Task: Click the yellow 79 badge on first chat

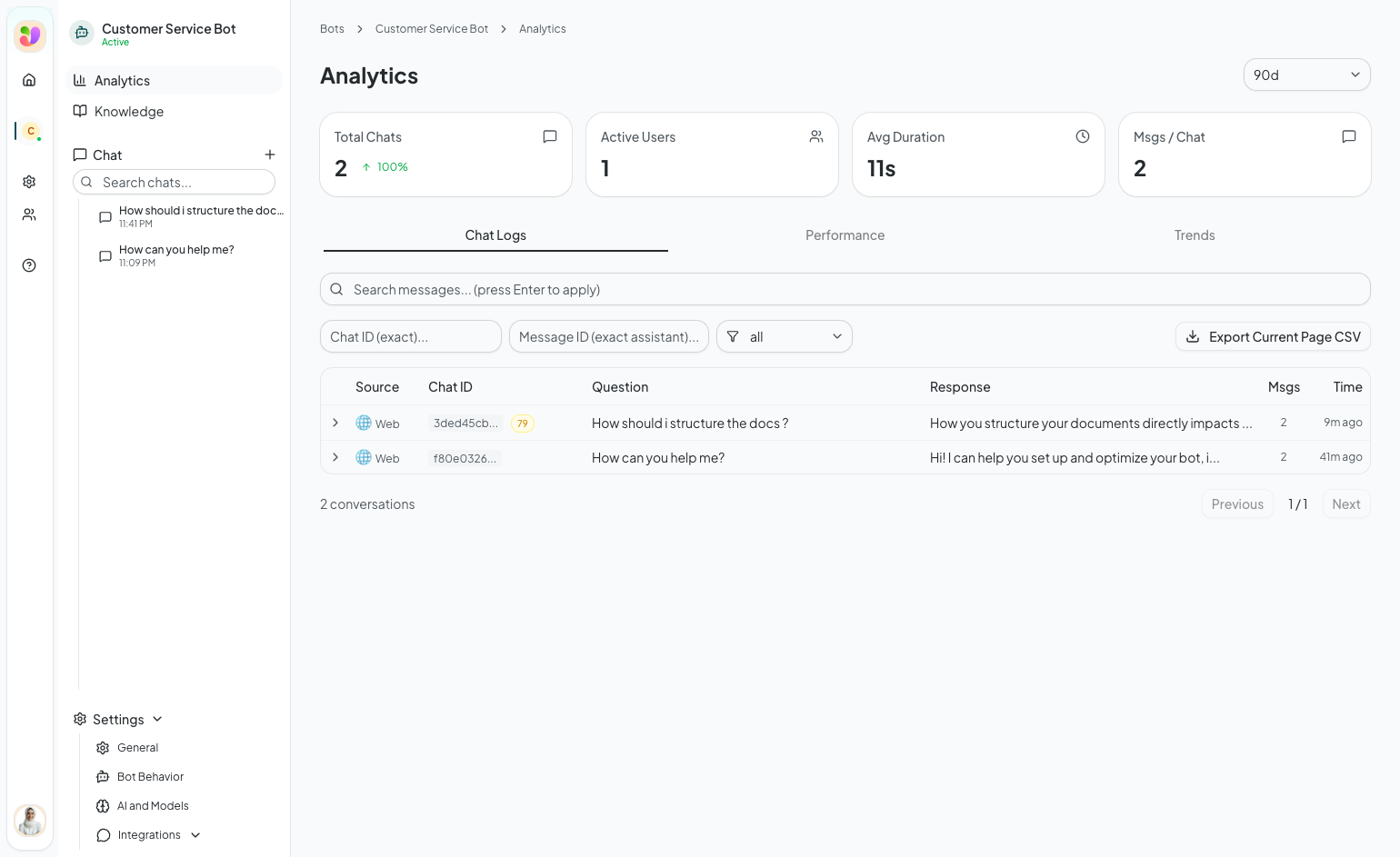Action: pyautogui.click(x=522, y=424)
